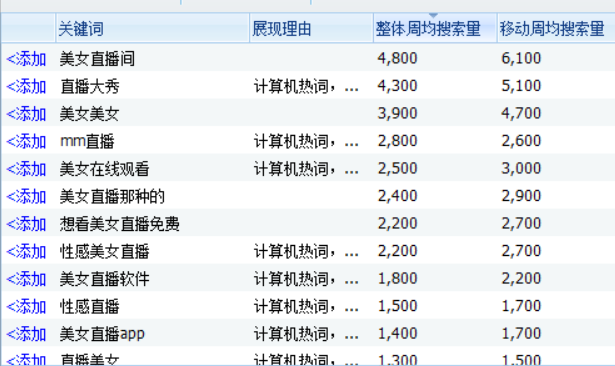Click overall search volume 2,800

[x=397, y=141]
